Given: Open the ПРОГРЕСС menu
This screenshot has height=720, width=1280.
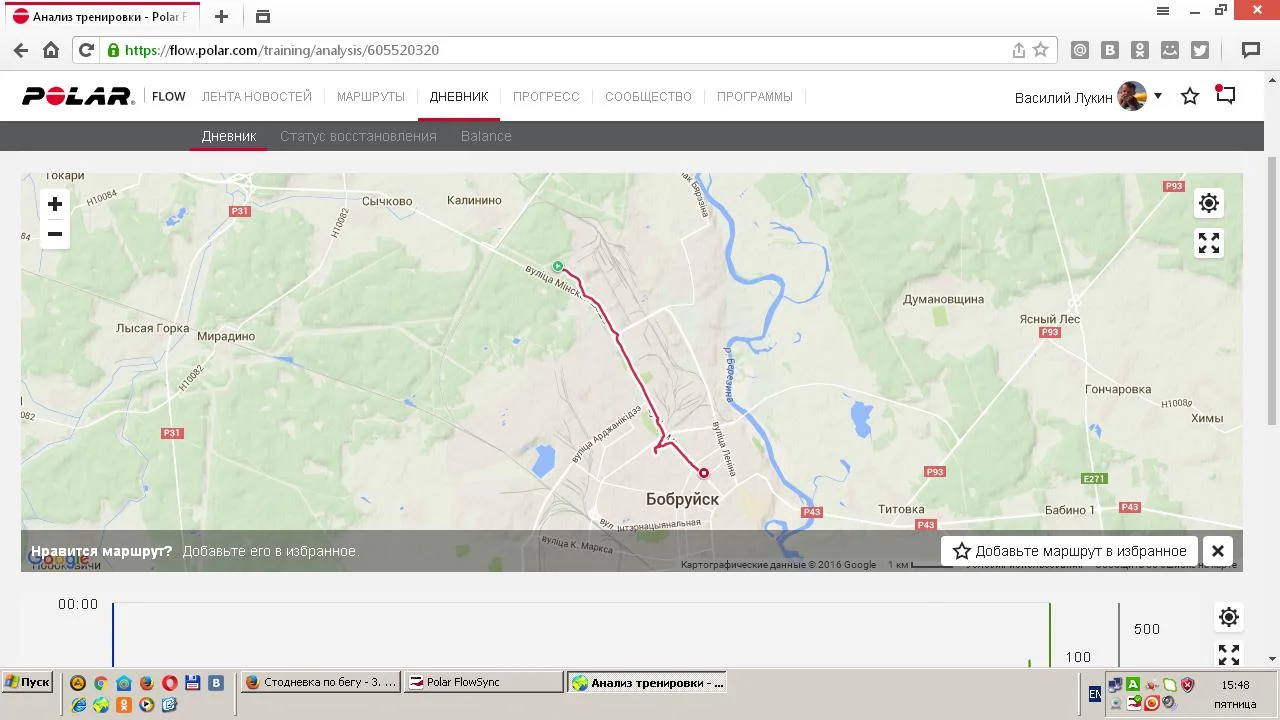Looking at the screenshot, I should [x=546, y=97].
